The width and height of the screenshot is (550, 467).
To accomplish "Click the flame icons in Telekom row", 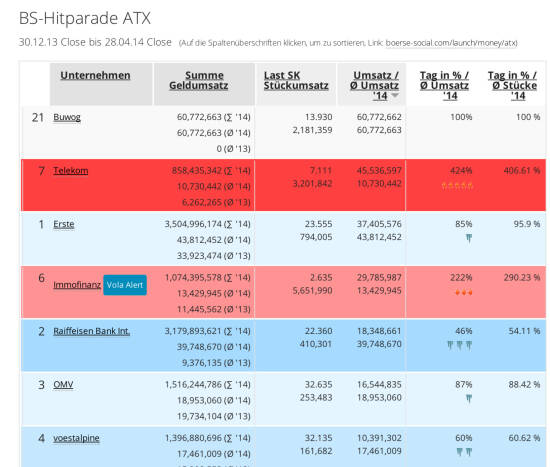I will click(457, 185).
